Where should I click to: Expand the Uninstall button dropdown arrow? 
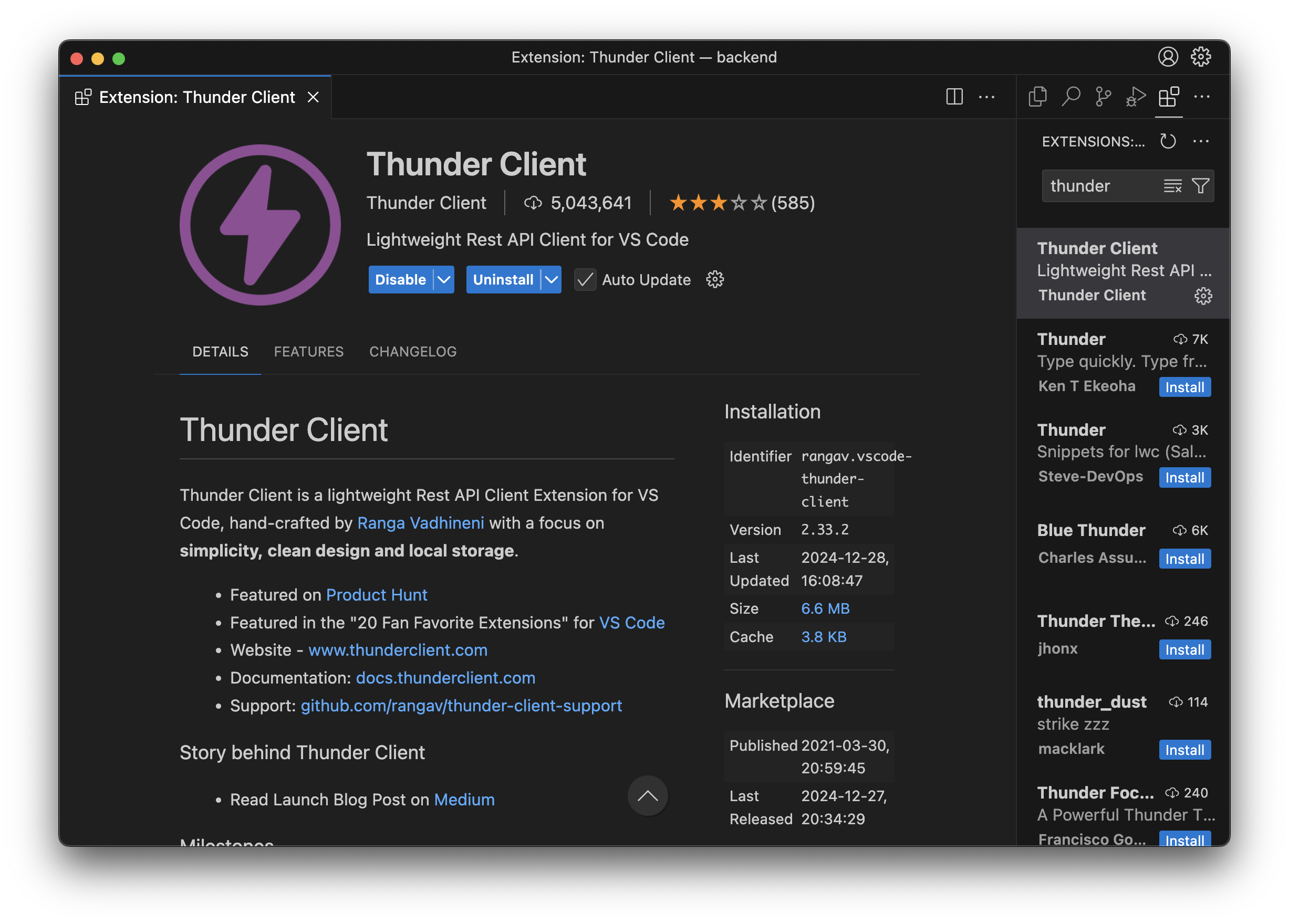click(x=550, y=279)
